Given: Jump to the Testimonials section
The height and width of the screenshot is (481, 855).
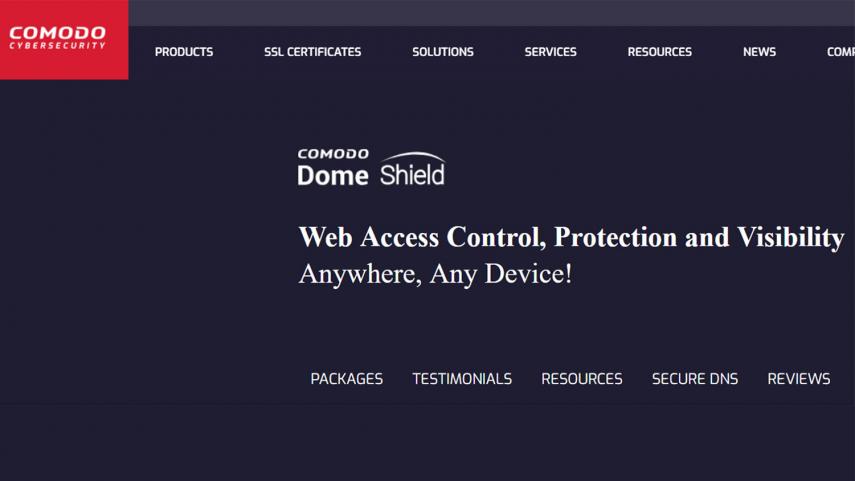Looking at the screenshot, I should click(x=462, y=378).
